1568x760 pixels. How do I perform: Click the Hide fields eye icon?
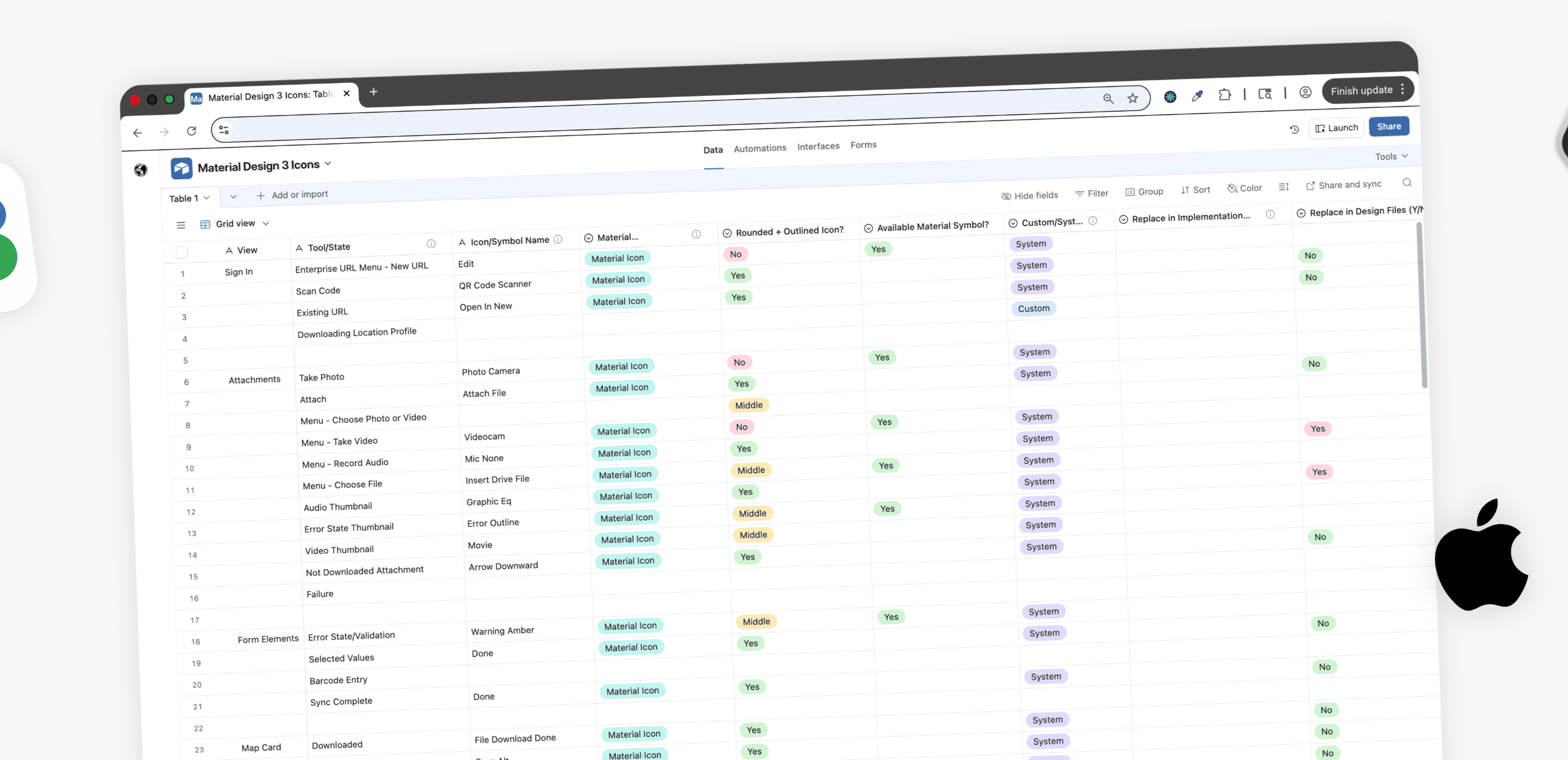[1006, 196]
